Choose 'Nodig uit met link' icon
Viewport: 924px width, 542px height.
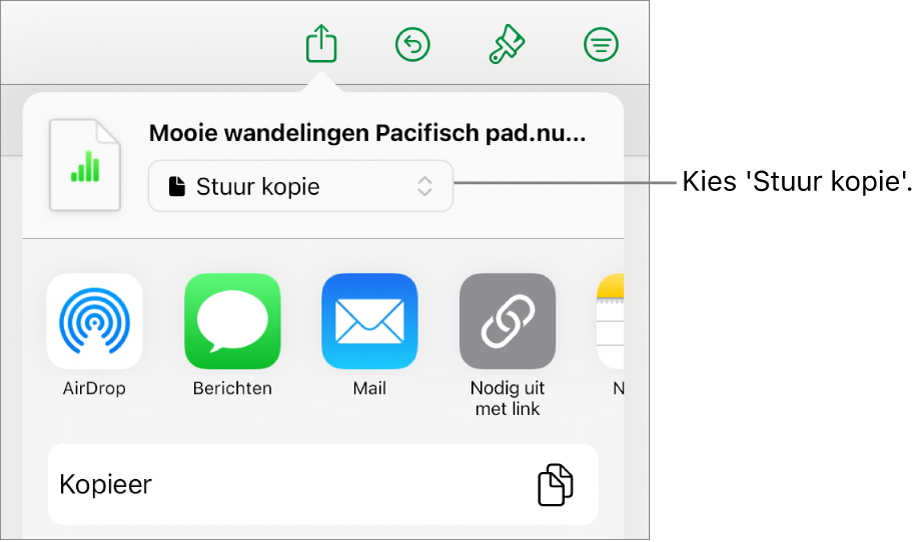click(x=507, y=321)
